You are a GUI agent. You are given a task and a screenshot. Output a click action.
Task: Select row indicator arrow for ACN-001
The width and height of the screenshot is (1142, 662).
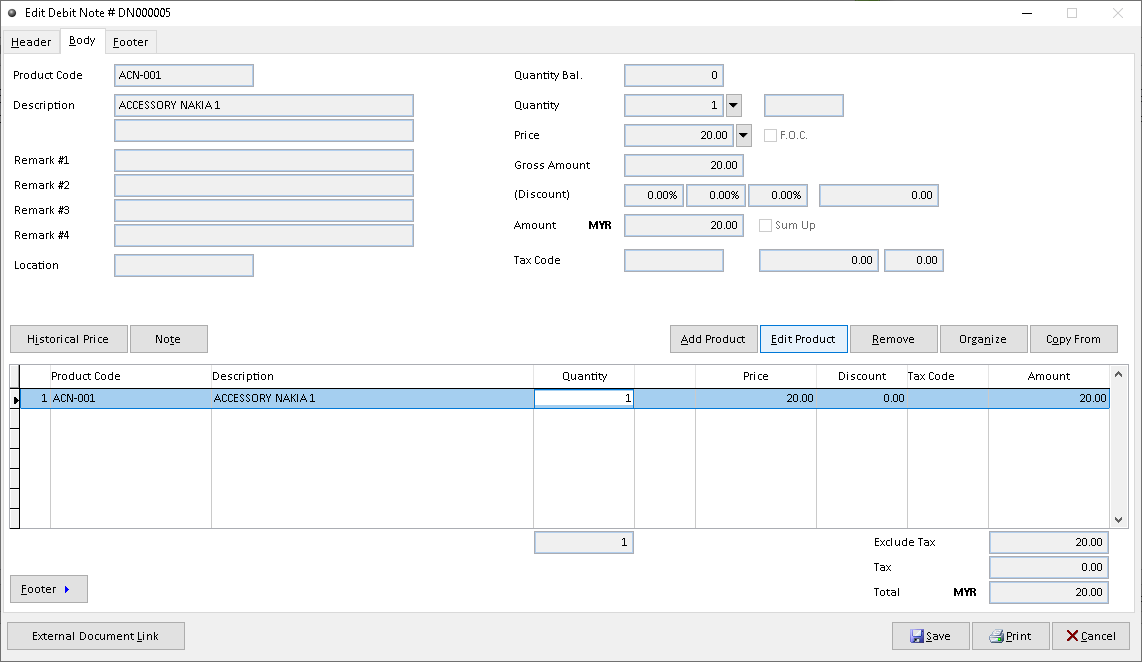point(15,399)
